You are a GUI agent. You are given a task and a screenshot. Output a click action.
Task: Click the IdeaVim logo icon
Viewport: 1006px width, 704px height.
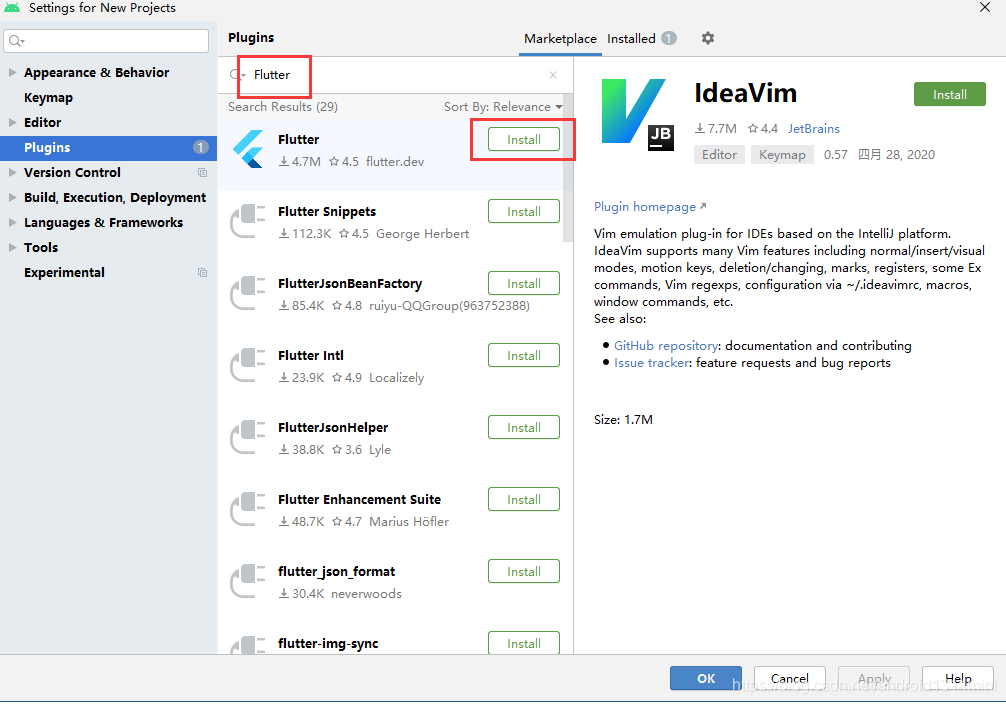click(x=637, y=114)
